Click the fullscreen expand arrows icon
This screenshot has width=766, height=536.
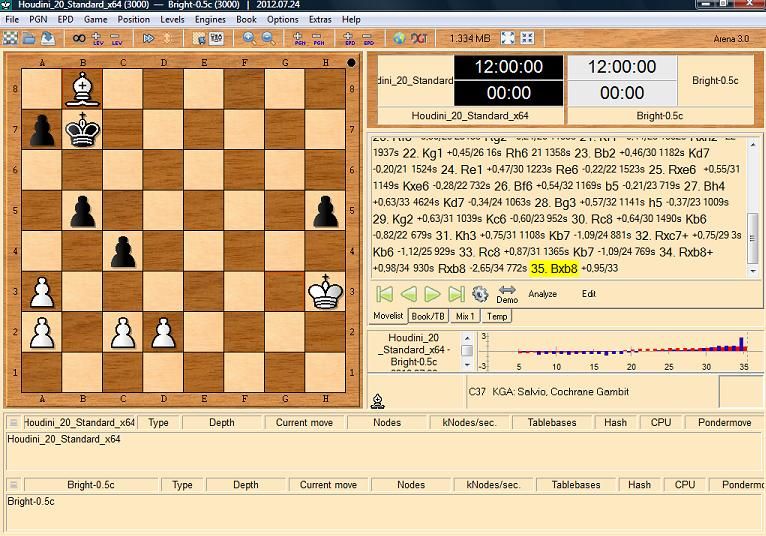(x=507, y=38)
